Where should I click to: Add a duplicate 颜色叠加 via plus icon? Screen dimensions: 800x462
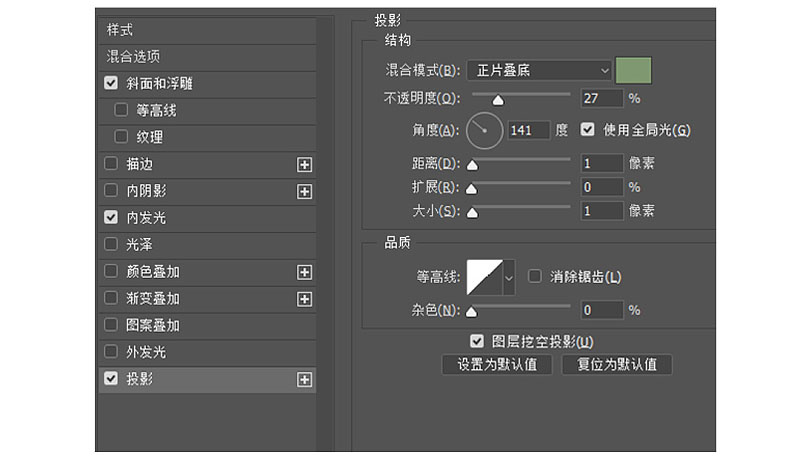tap(305, 272)
